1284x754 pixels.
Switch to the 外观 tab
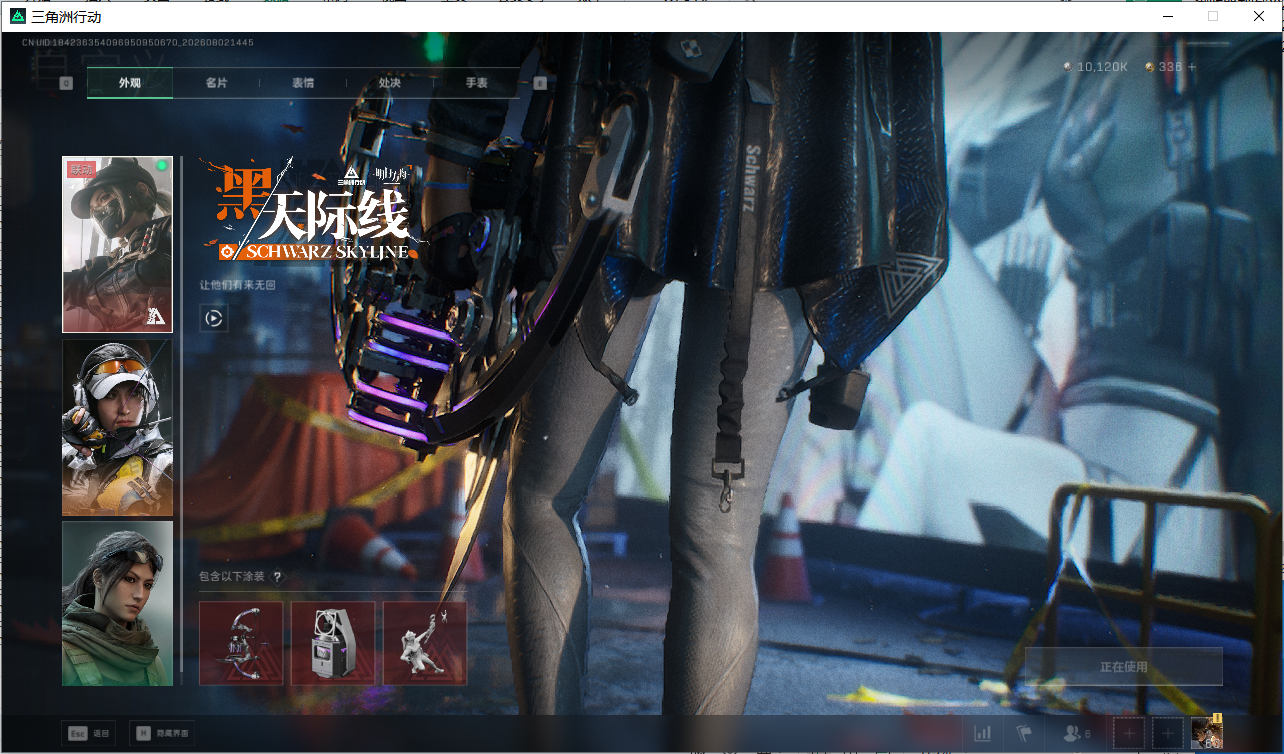click(x=130, y=83)
